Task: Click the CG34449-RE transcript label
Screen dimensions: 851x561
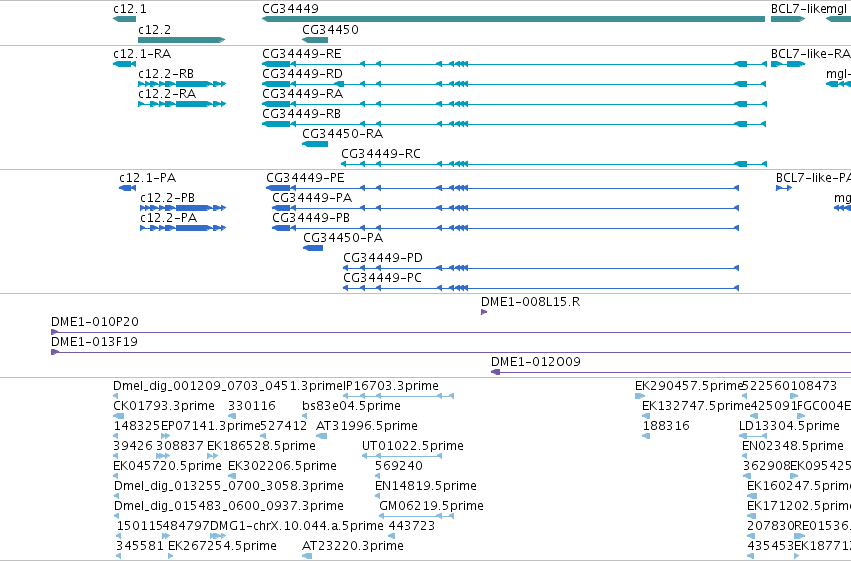Action: 302,54
